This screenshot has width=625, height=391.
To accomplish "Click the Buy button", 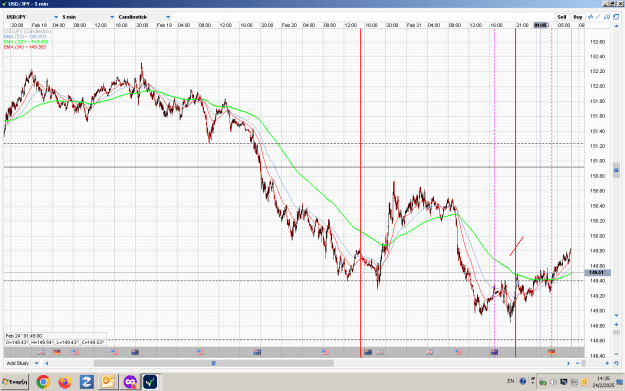I will 578,17.
